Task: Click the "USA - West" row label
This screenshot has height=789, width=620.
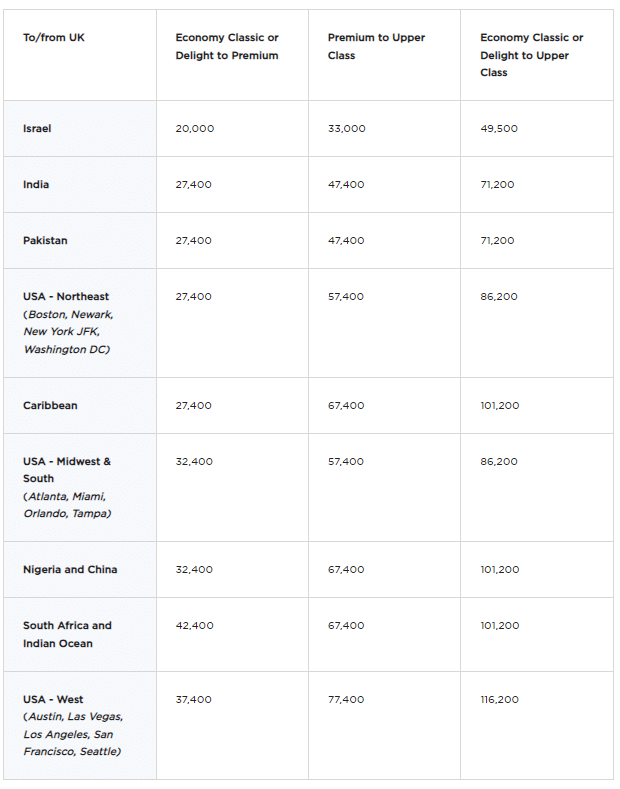Action: (x=53, y=700)
